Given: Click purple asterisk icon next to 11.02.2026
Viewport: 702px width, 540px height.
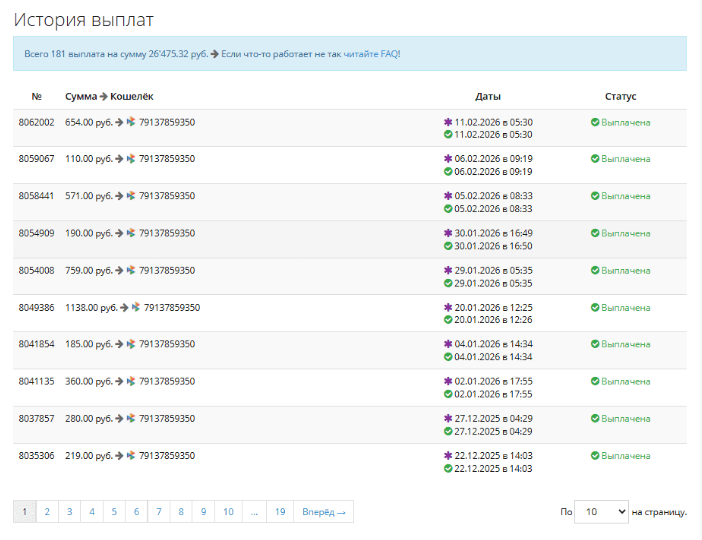Looking at the screenshot, I should pos(448,122).
